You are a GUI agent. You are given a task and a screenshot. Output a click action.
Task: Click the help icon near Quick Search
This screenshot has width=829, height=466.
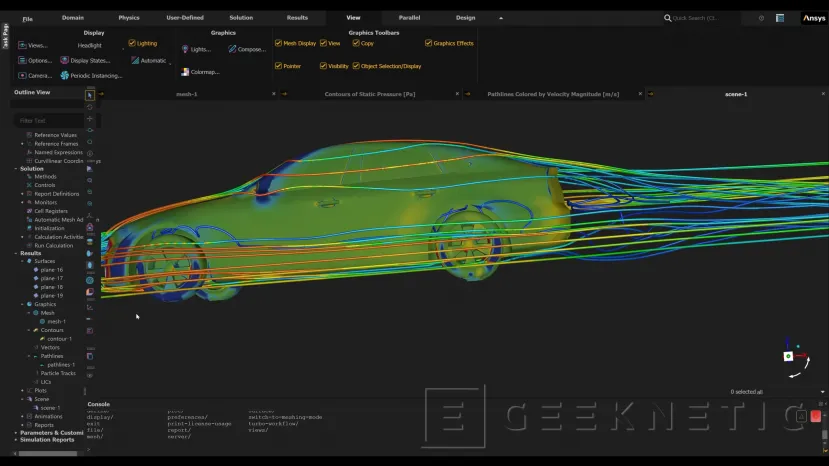(x=761, y=18)
